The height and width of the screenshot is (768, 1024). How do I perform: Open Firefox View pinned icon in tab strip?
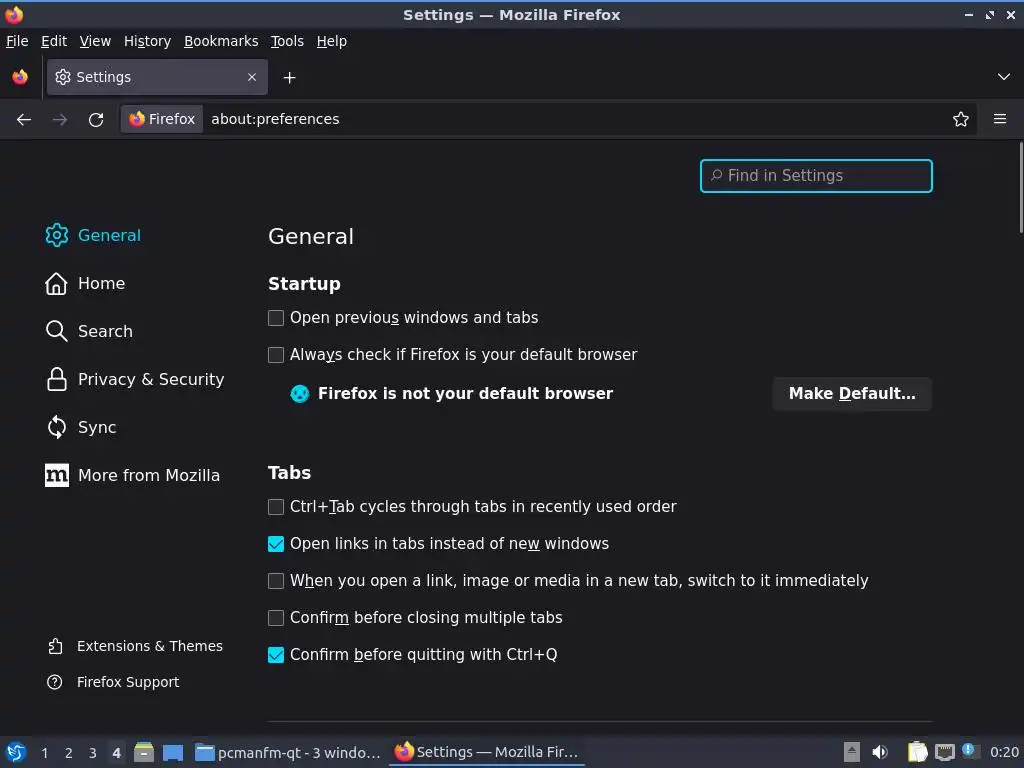(x=20, y=77)
